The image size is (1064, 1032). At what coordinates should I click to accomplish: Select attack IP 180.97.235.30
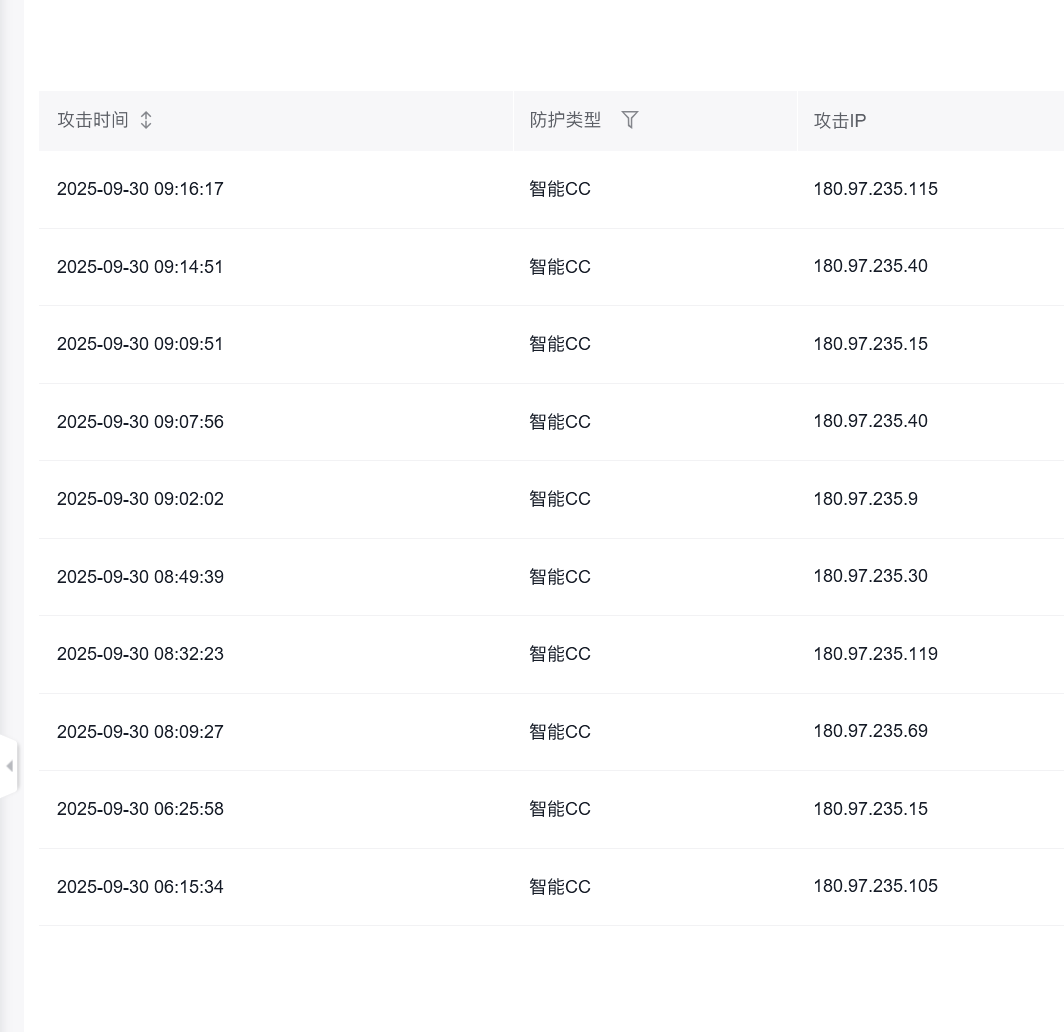(870, 576)
